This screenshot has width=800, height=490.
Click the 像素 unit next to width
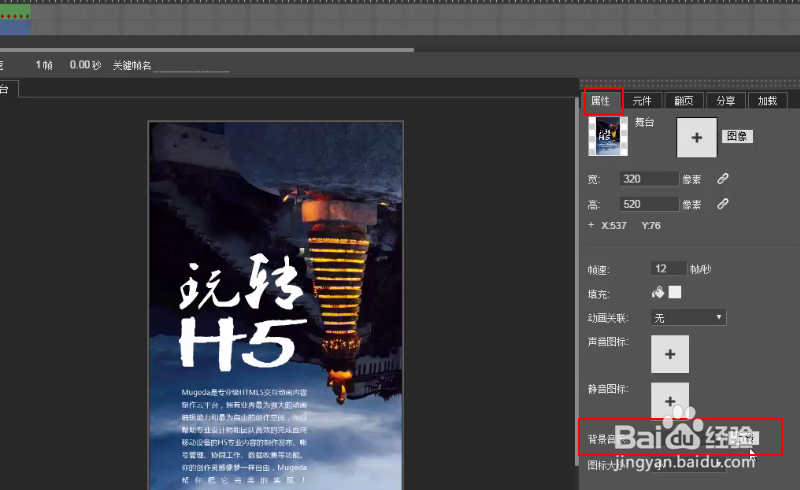click(692, 179)
